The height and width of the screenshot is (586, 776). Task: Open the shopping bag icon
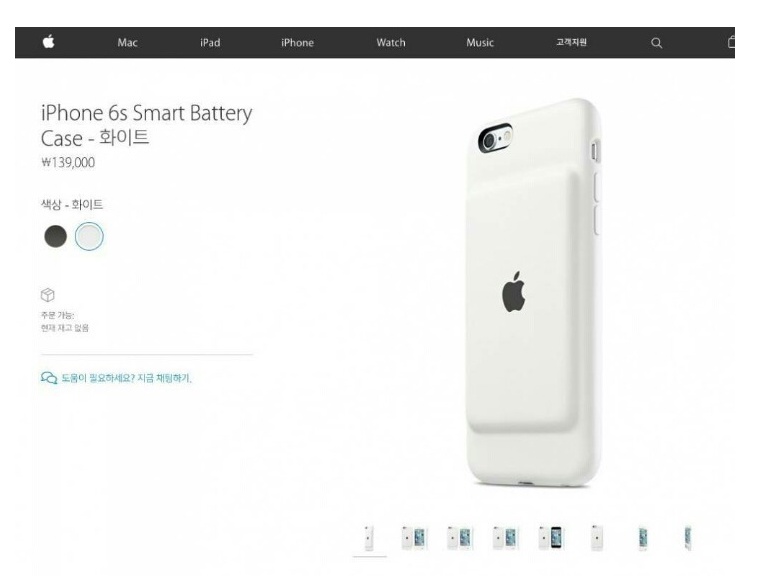coord(731,42)
